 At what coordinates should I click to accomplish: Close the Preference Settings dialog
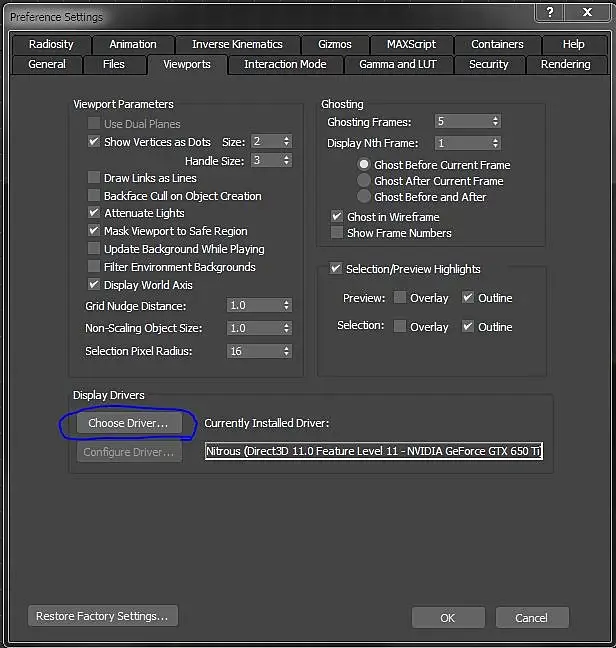point(587,12)
